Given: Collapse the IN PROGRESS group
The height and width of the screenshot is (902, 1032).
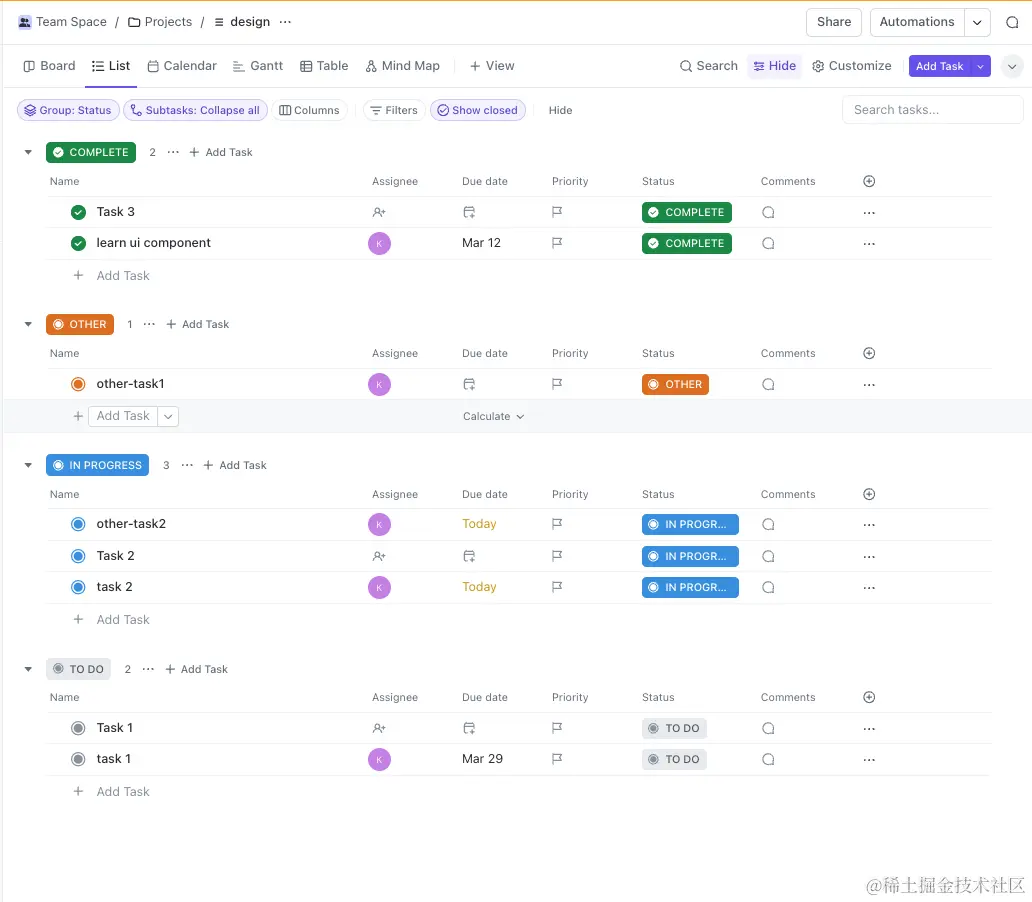Looking at the screenshot, I should click(28, 465).
